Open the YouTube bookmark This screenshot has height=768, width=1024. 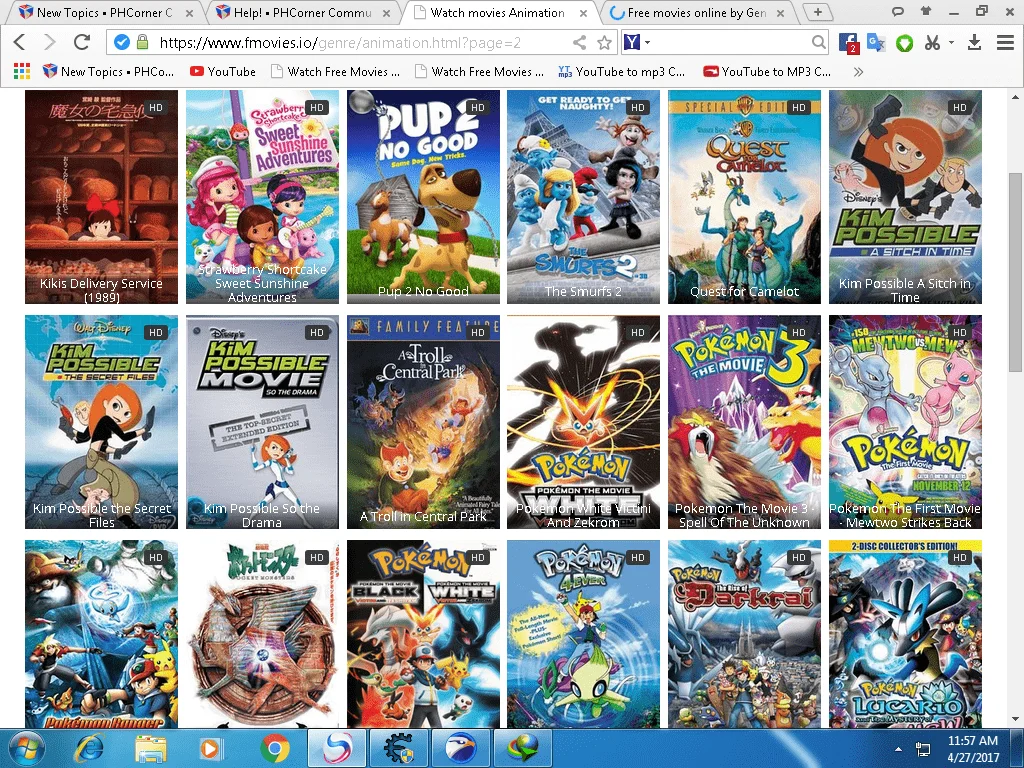[x=223, y=71]
